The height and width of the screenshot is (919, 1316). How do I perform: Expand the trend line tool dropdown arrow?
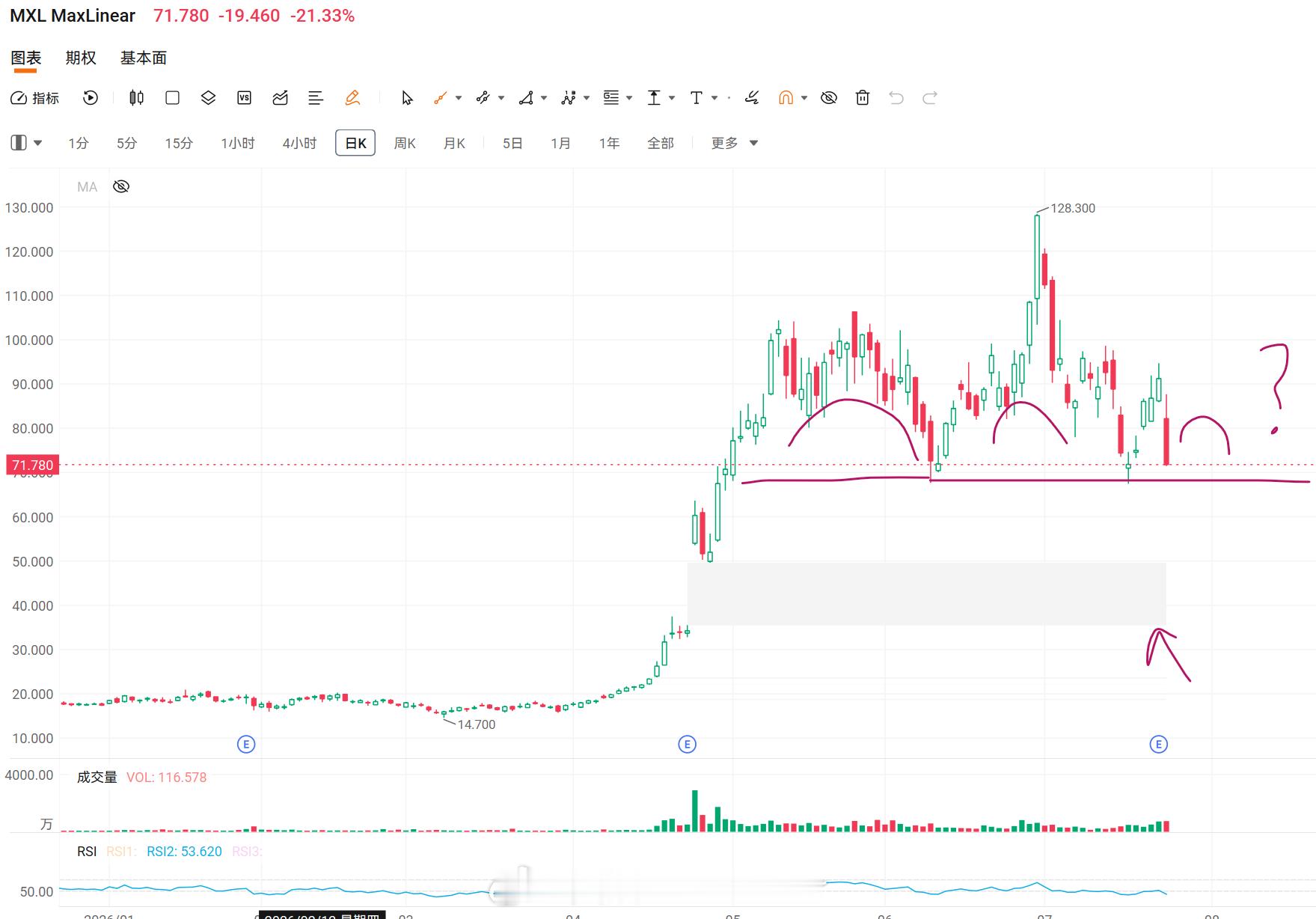coord(459,98)
